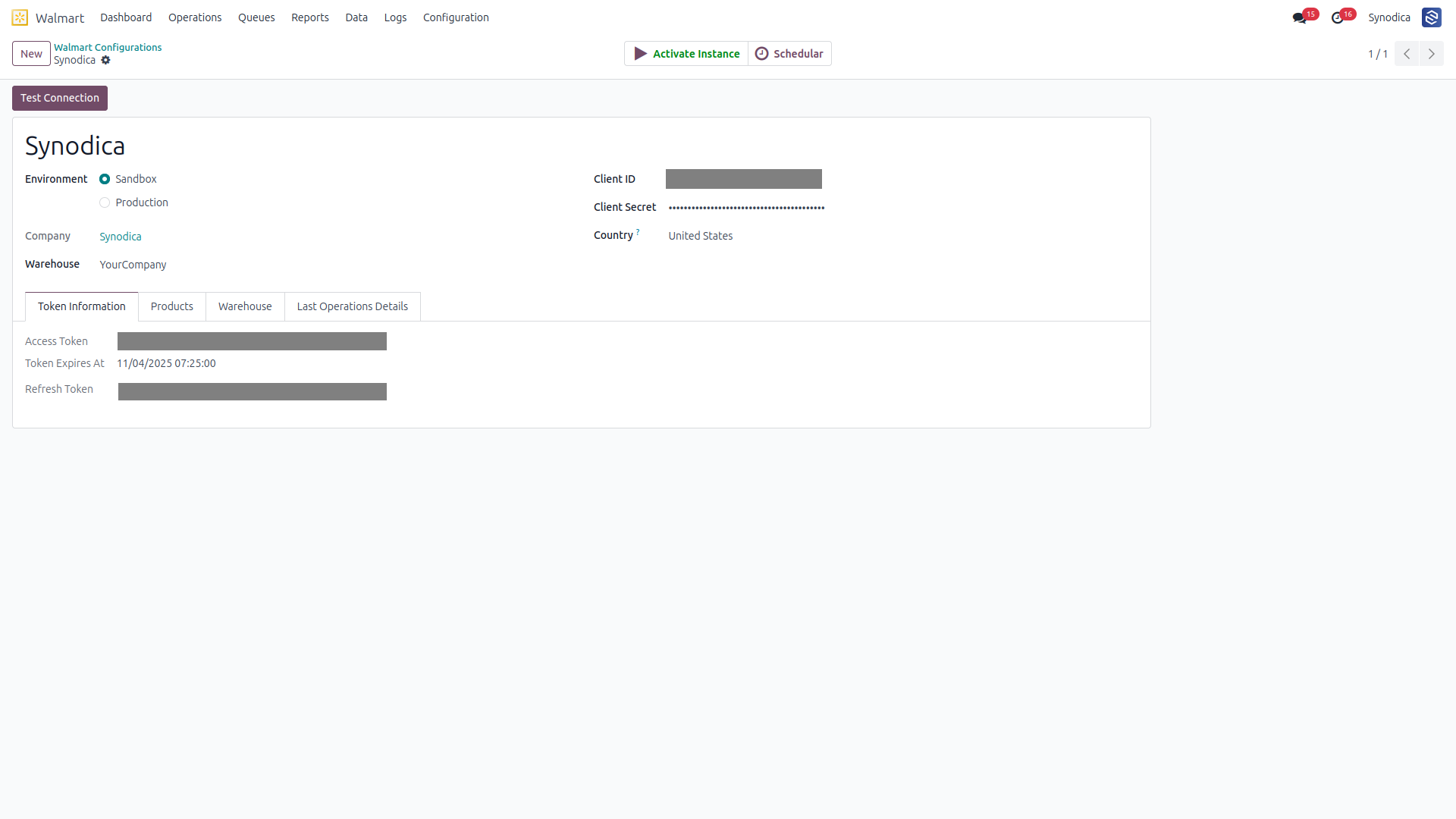Click the Walmart app logo icon

pyautogui.click(x=20, y=17)
